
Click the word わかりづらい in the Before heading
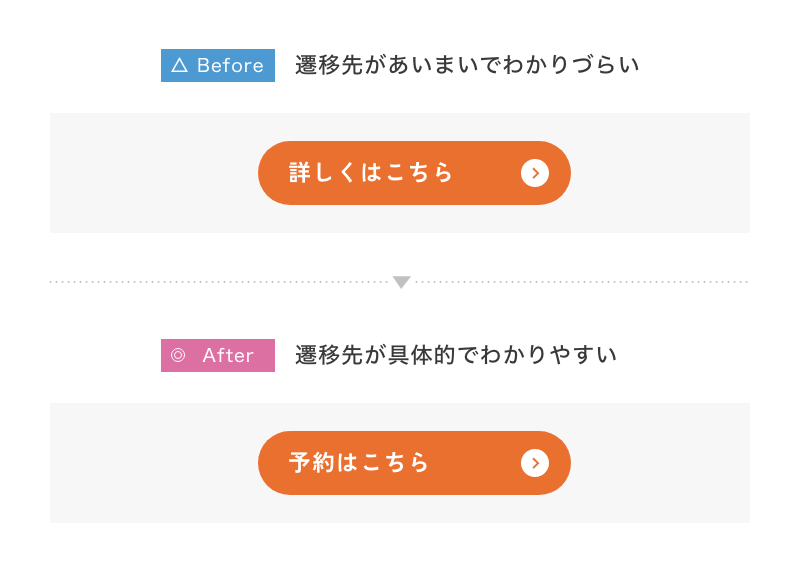pos(570,65)
